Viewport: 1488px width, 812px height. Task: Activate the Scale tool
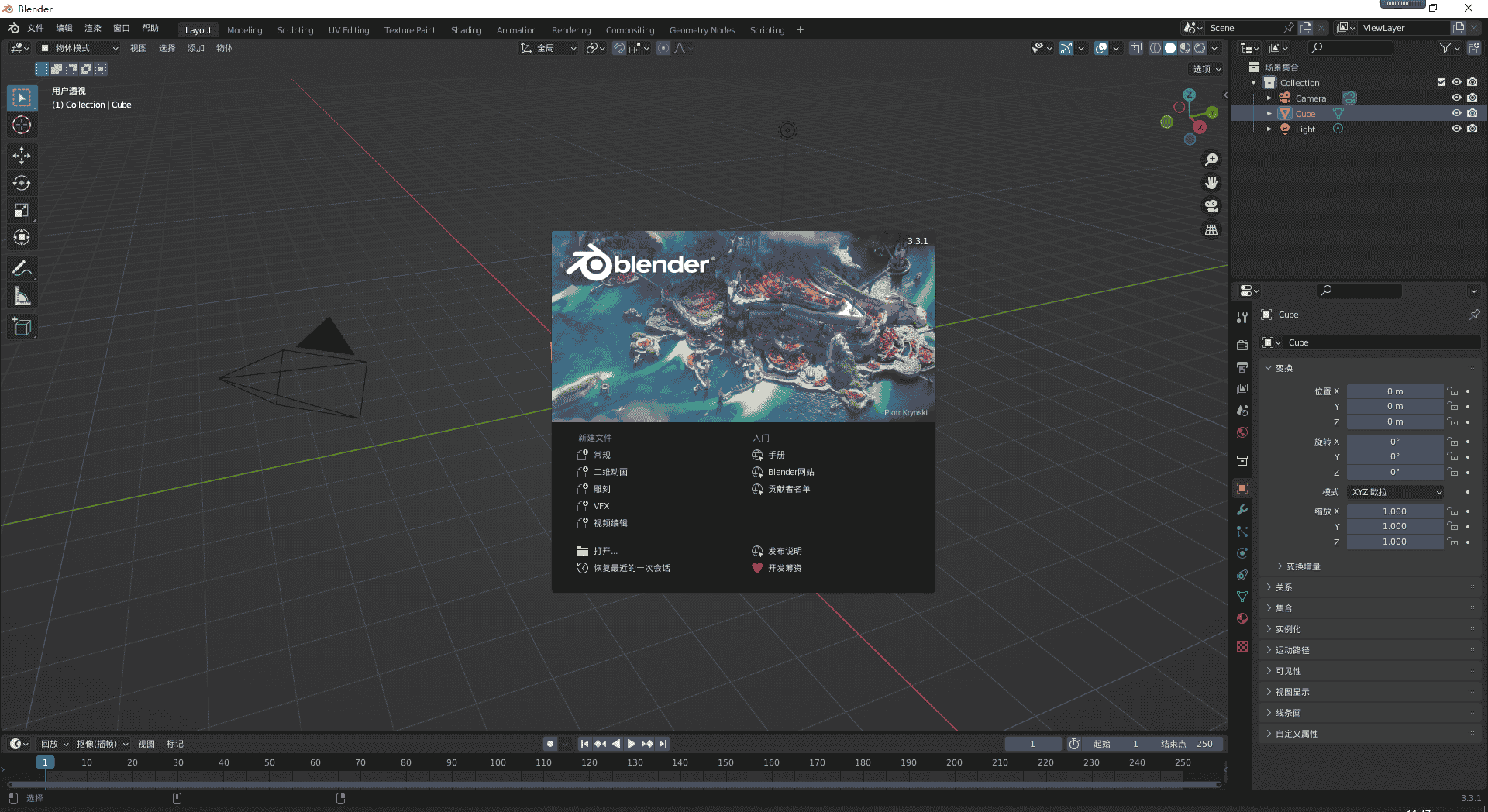coord(22,210)
